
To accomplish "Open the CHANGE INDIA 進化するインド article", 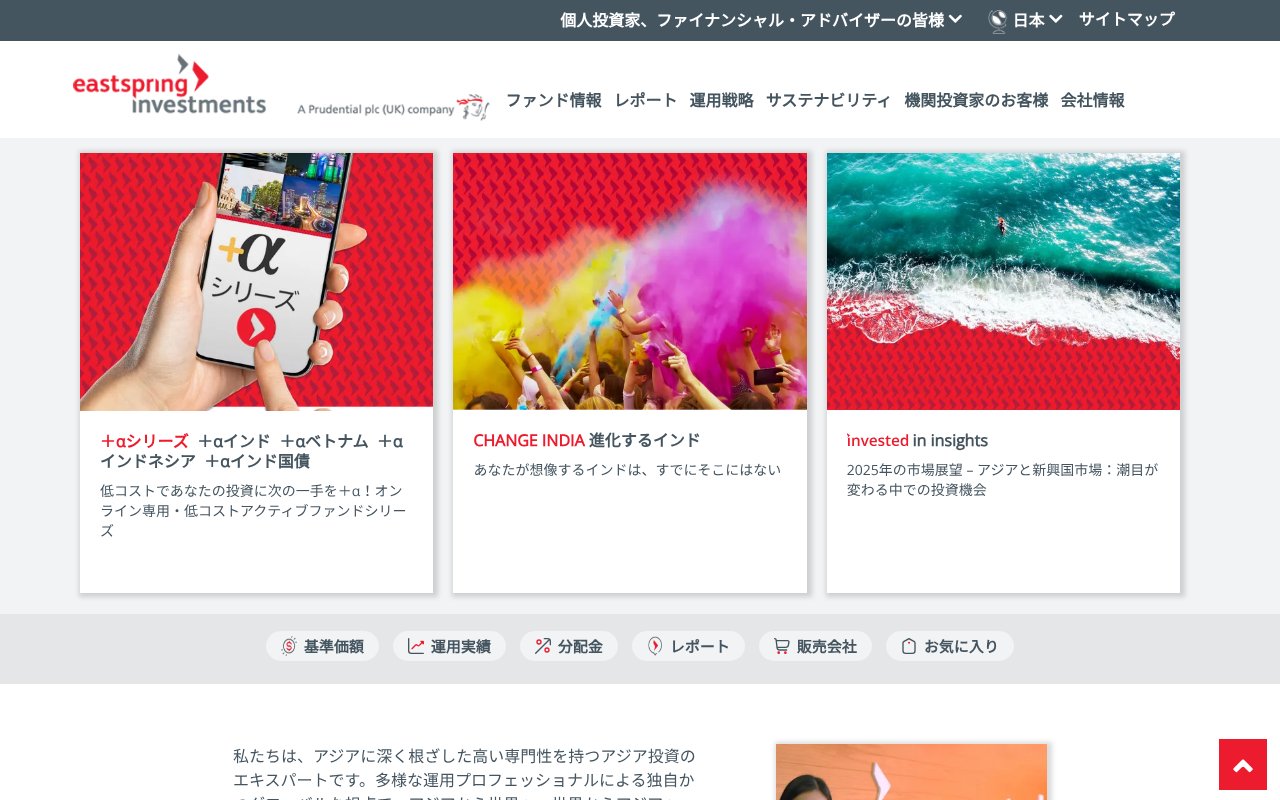I will coord(586,440).
